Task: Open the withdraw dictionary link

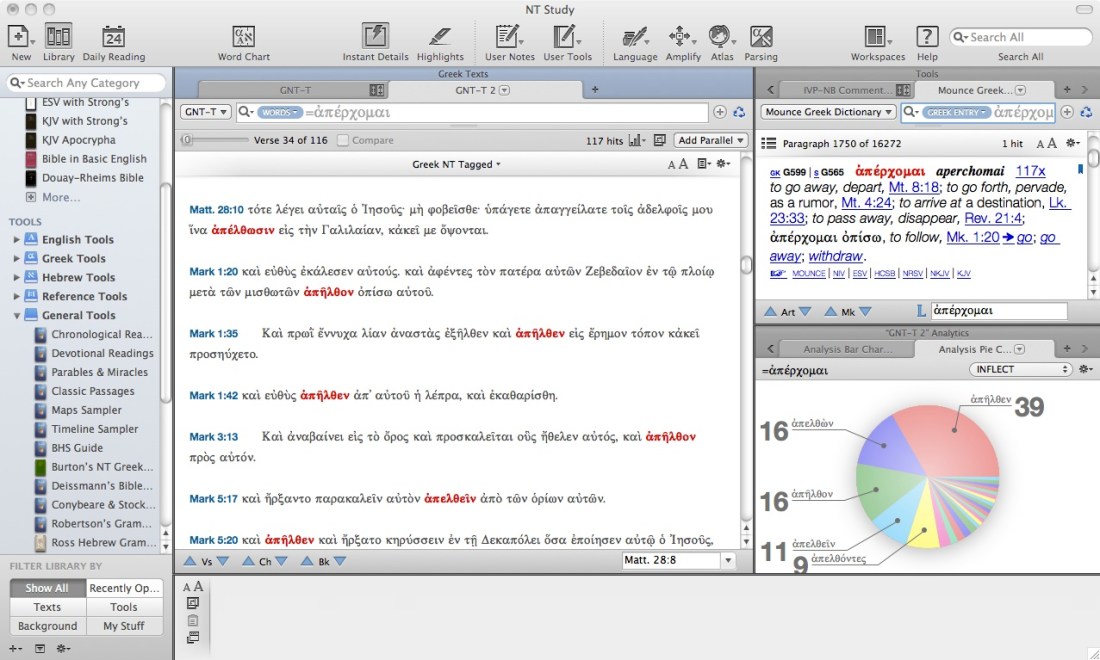Action: coord(836,255)
